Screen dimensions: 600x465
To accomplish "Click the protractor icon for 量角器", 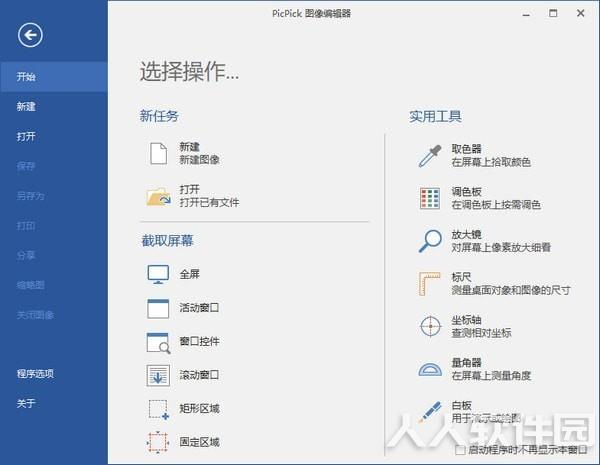I will [x=430, y=369].
